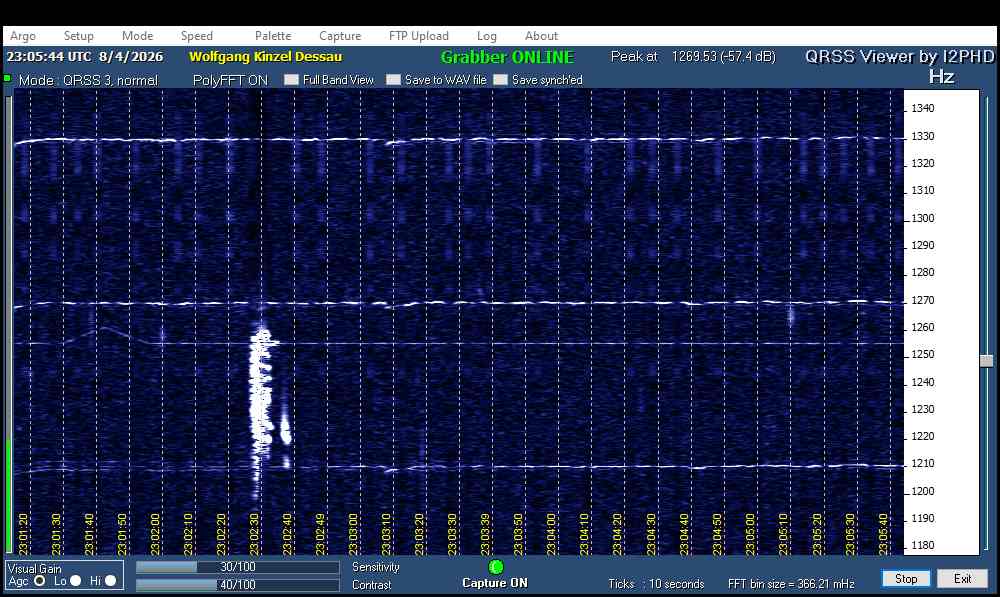Enable the Full Band View checkbox
1000x597 pixels.
291,80
